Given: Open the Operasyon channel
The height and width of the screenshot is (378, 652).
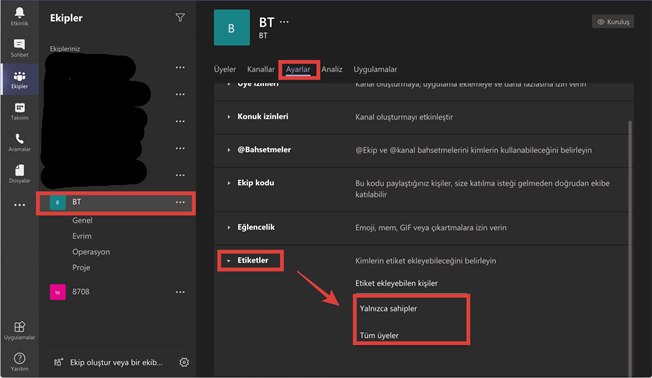Looking at the screenshot, I should (x=91, y=252).
